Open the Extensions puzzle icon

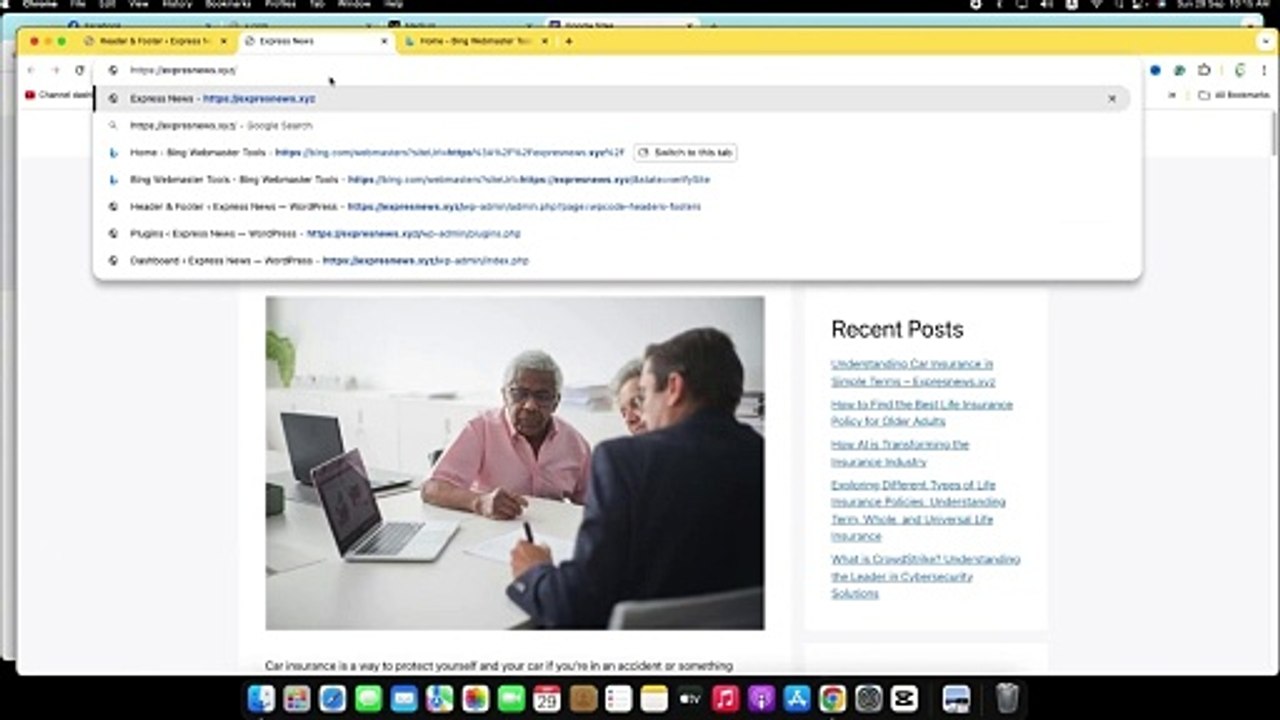click(1204, 70)
